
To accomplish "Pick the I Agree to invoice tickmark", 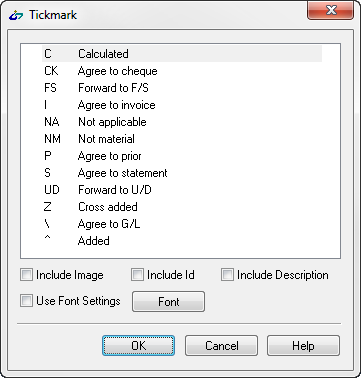I will point(182,105).
